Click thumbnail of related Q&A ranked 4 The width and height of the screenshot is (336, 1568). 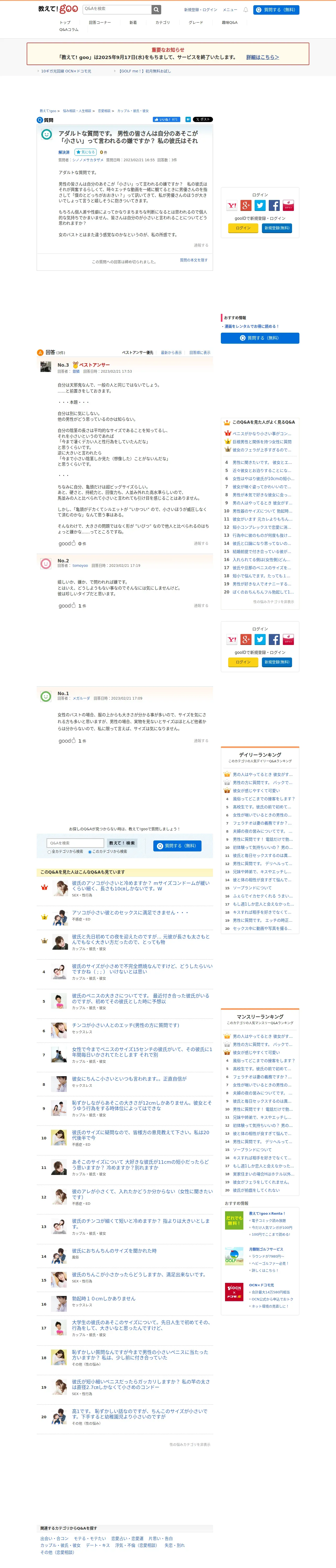59,971
